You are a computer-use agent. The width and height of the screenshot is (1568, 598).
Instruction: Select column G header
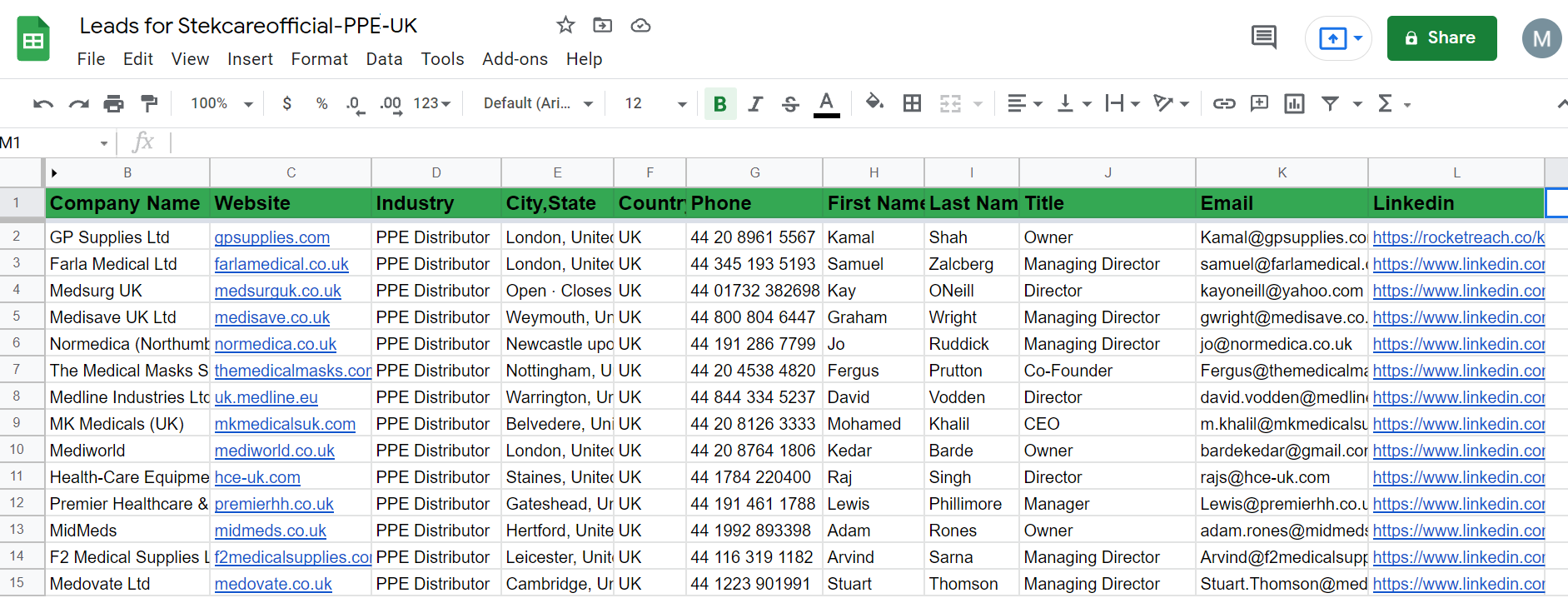coord(754,172)
